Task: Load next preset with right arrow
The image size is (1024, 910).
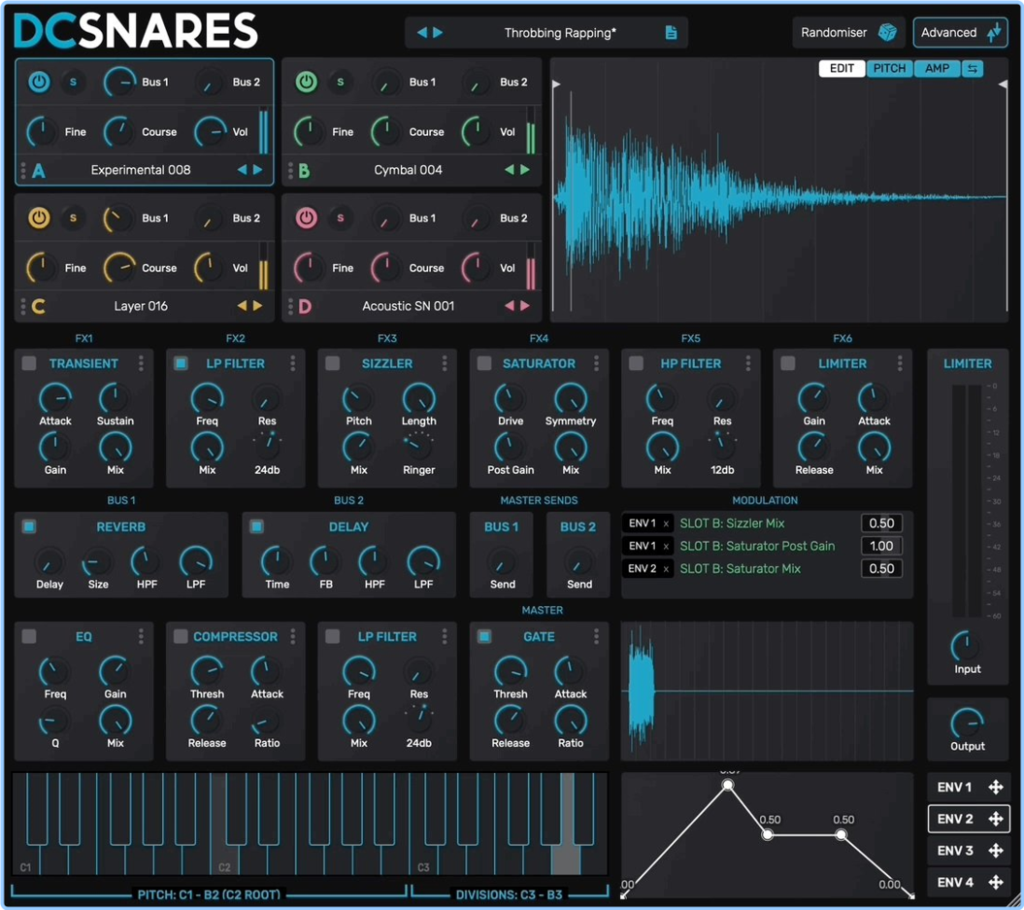Action: coord(438,33)
